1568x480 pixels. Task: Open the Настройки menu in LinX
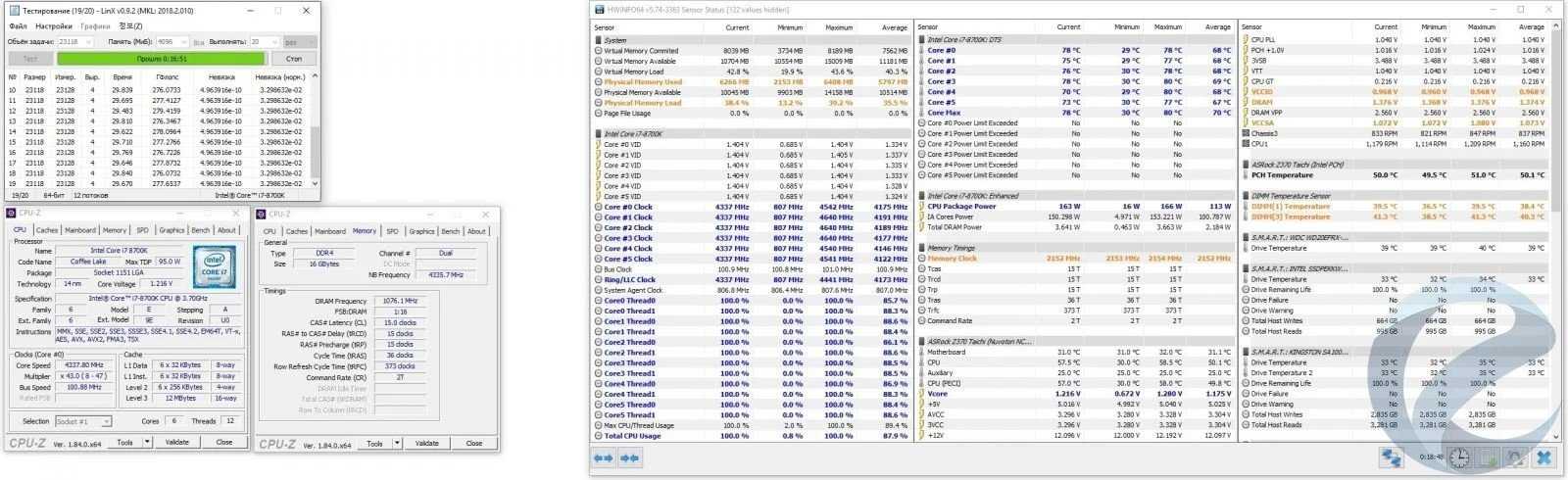[x=54, y=26]
